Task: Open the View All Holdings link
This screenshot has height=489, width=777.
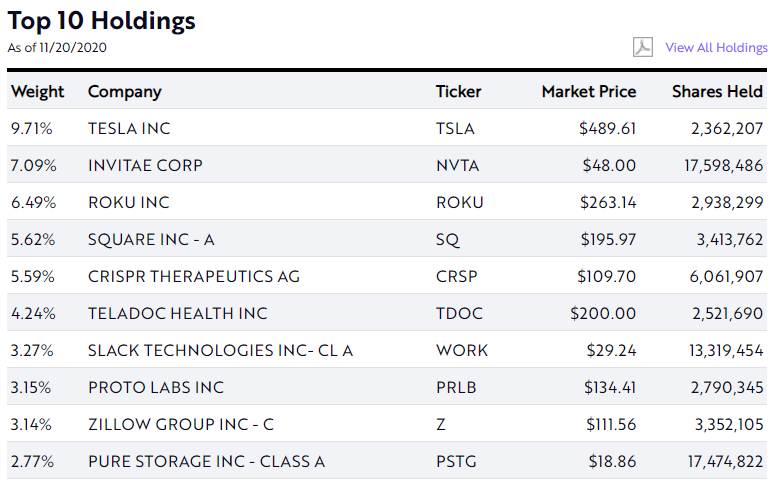Action: pos(716,48)
